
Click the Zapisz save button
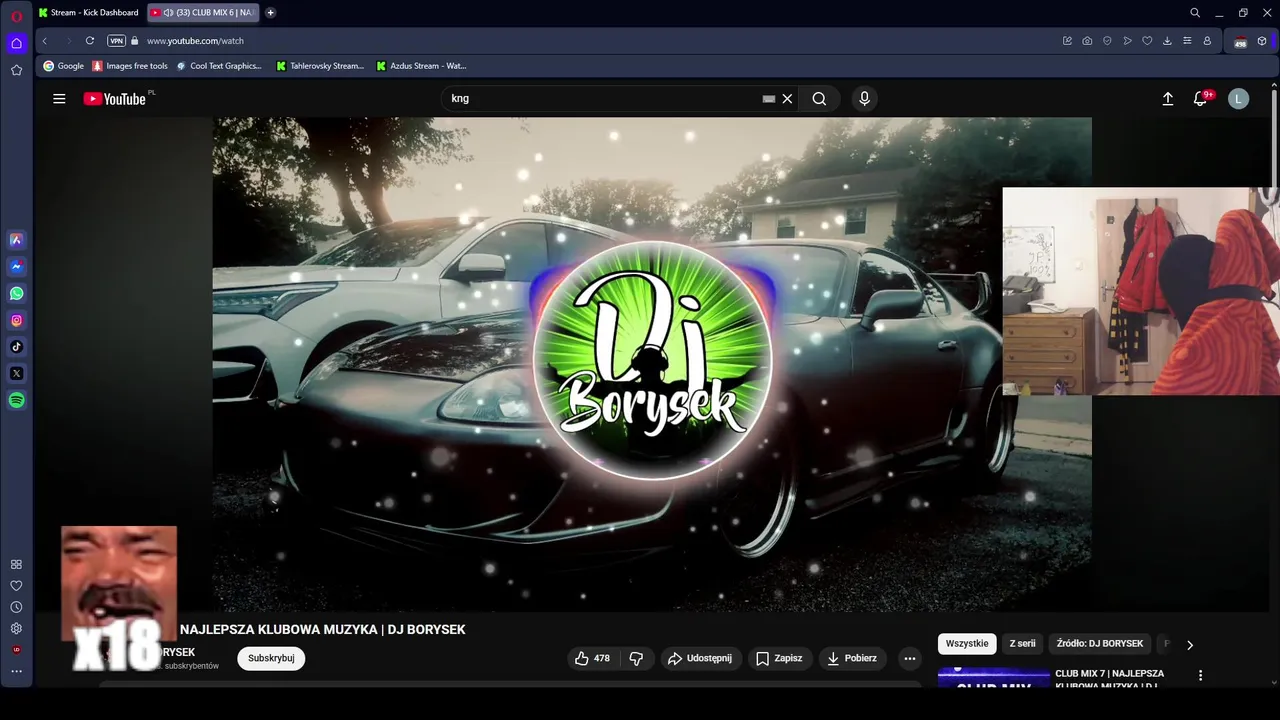[779, 658]
